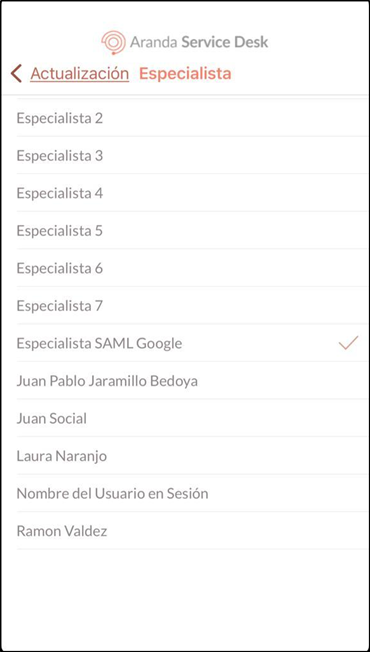This screenshot has width=370, height=652.
Task: Select Especialista 5 entry
Action: coord(192,230)
